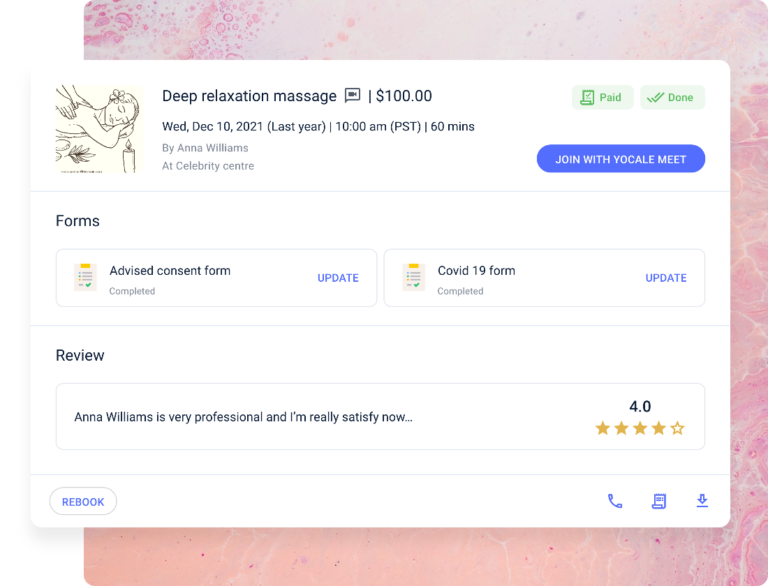Image resolution: width=768 pixels, height=586 pixels.
Task: Click the fifth empty rating star
Action: tap(677, 428)
